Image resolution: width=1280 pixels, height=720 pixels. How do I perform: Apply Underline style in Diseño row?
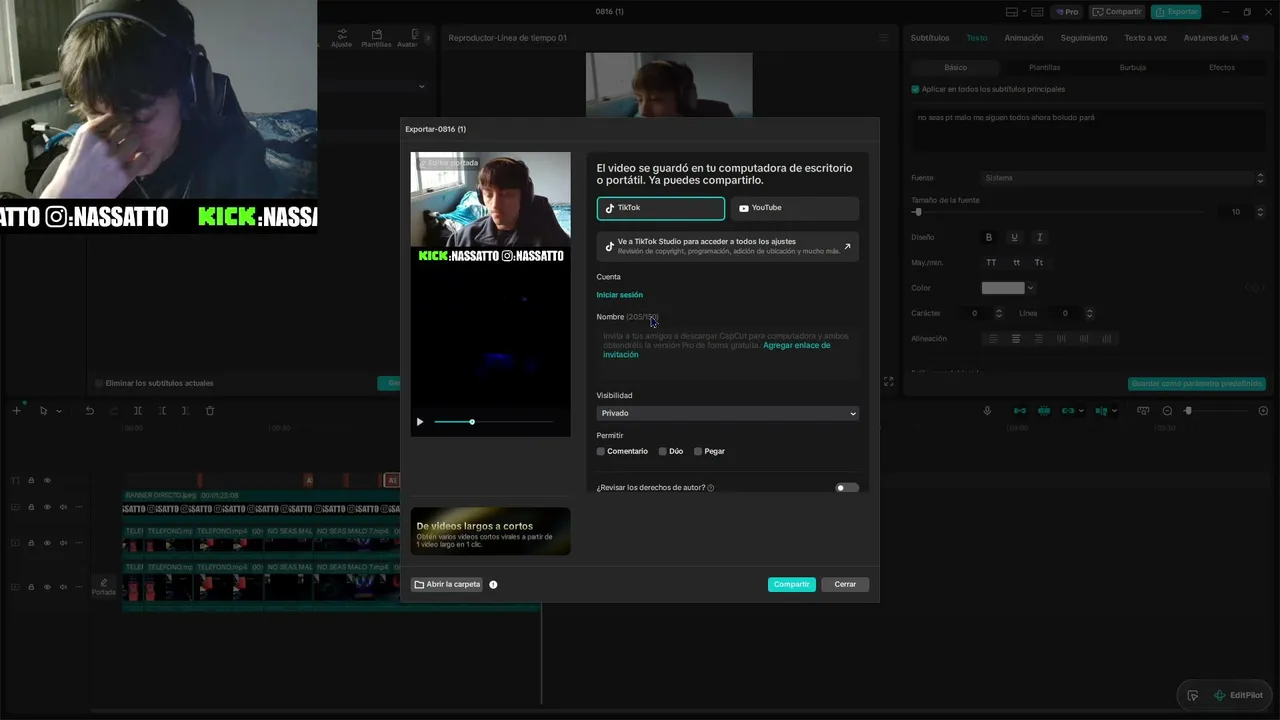1014,238
